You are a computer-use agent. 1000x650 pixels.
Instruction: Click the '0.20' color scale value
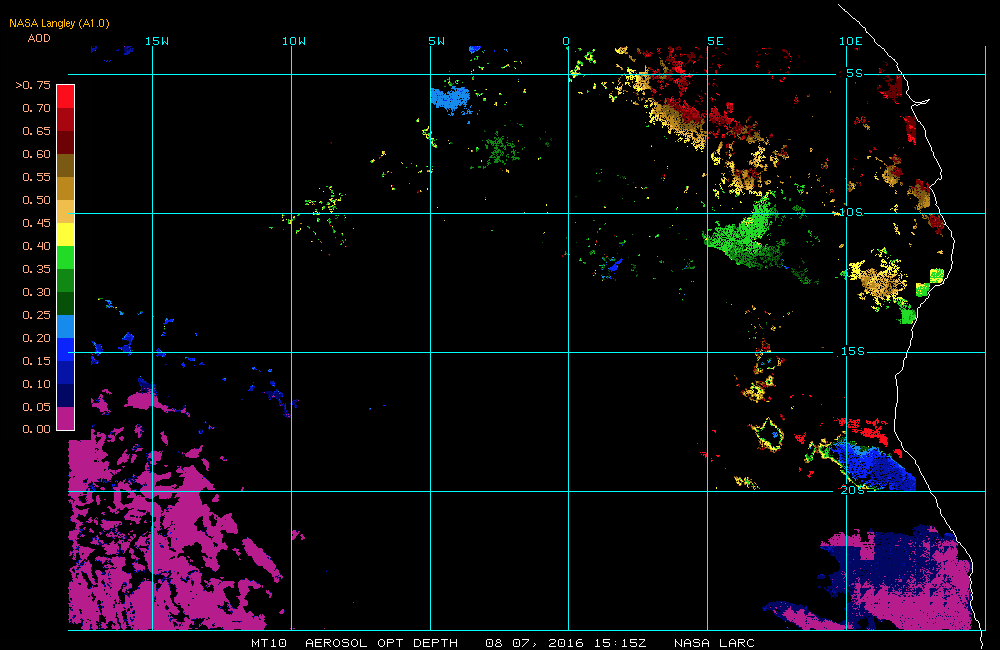click(x=36, y=337)
